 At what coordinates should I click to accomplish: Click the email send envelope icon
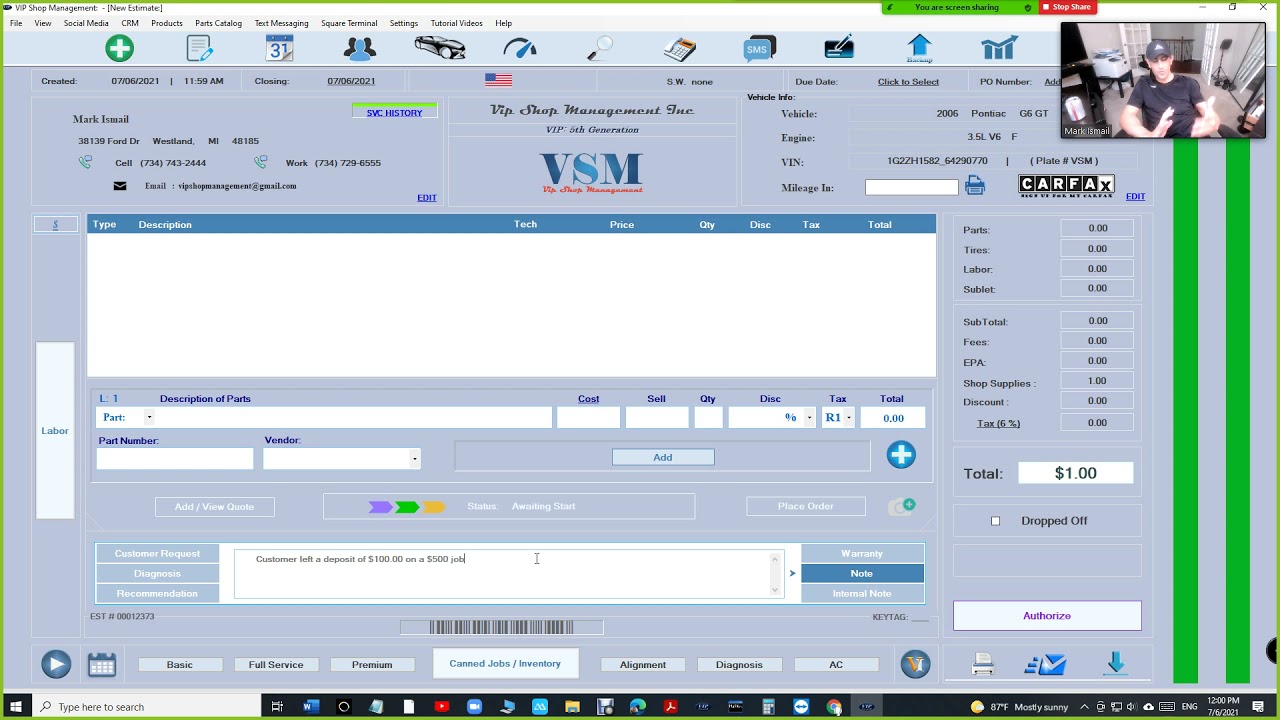pos(1046,664)
